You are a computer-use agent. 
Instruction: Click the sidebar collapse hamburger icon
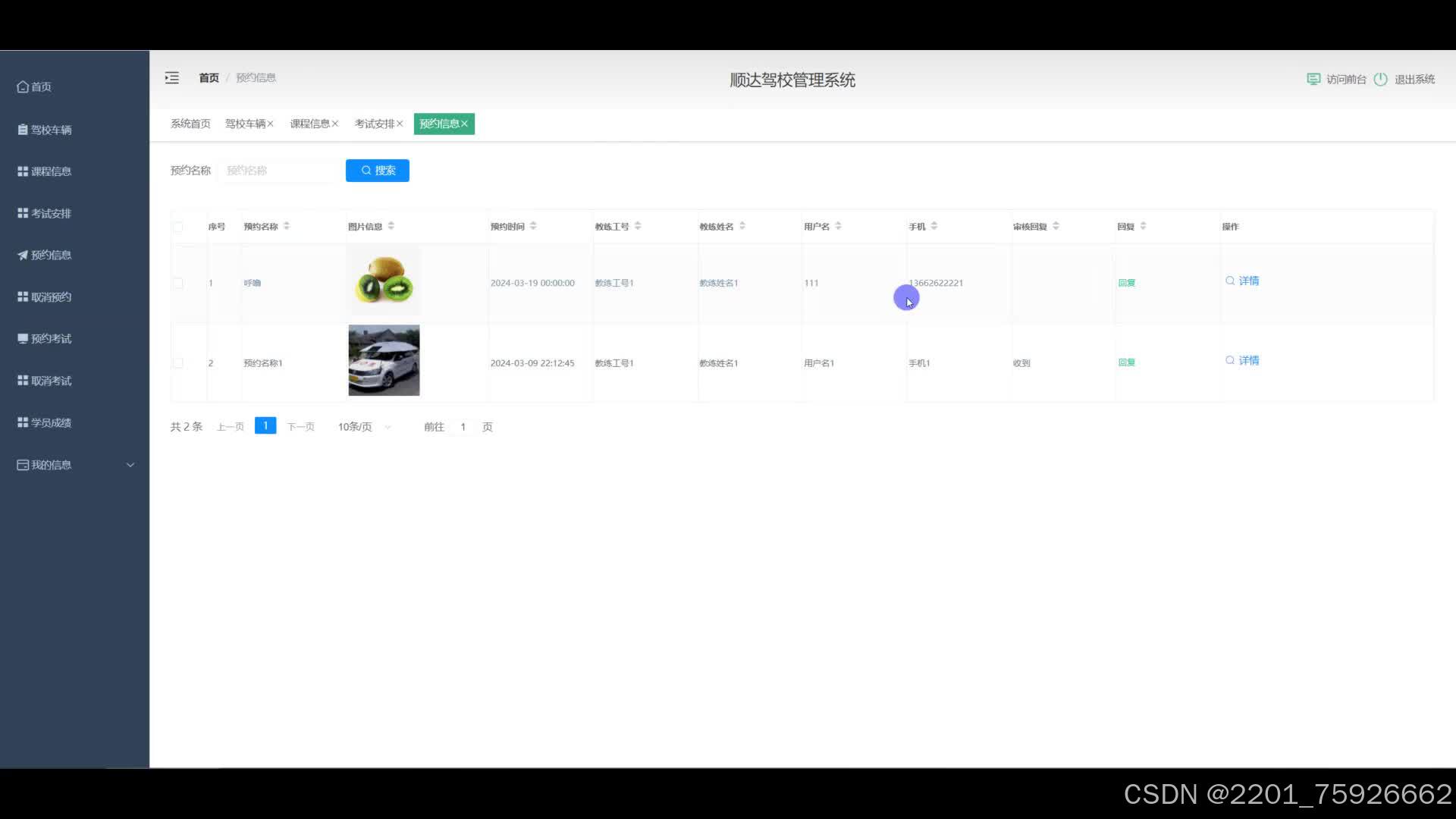172,78
